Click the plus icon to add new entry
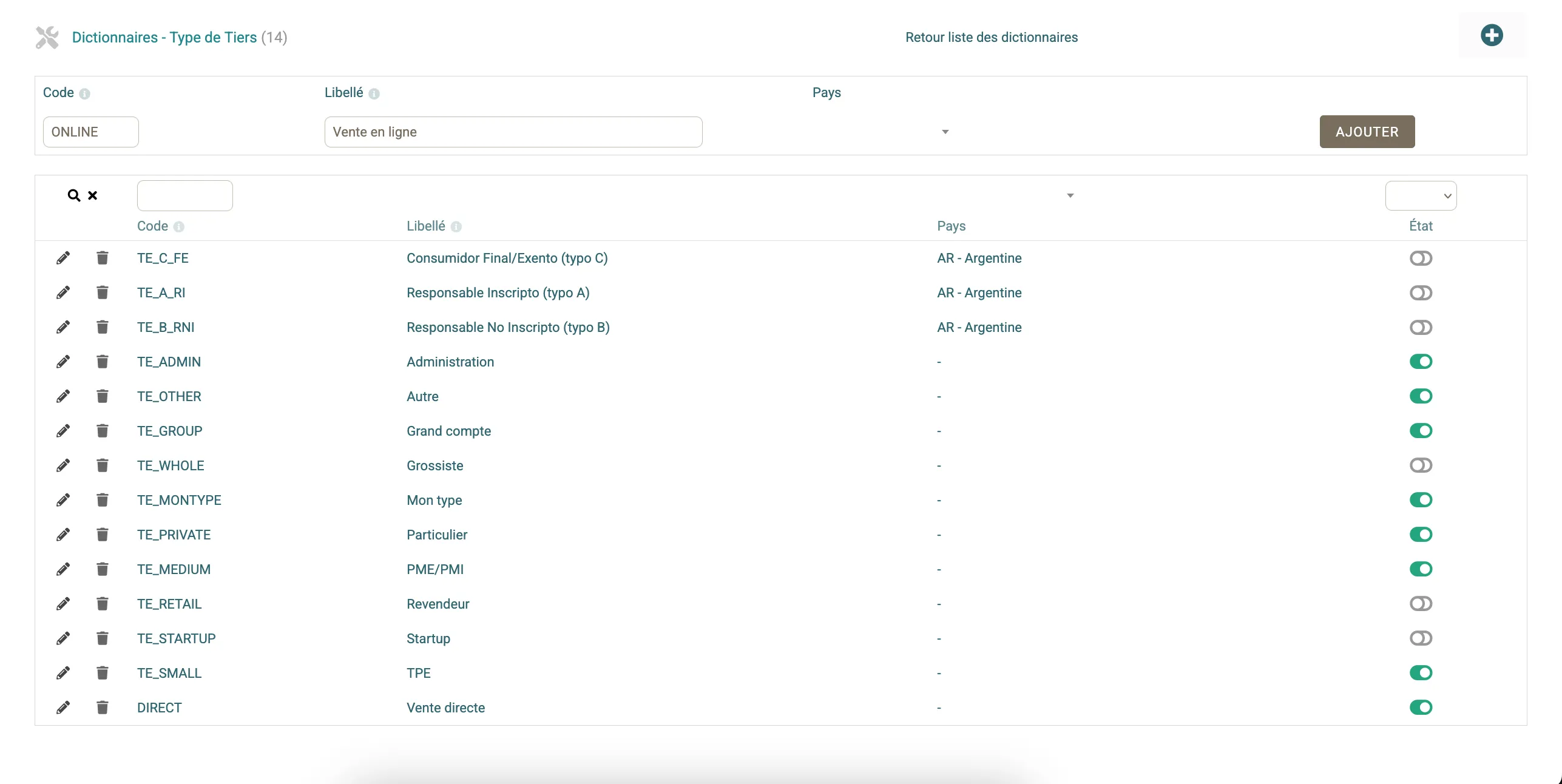 click(1491, 35)
